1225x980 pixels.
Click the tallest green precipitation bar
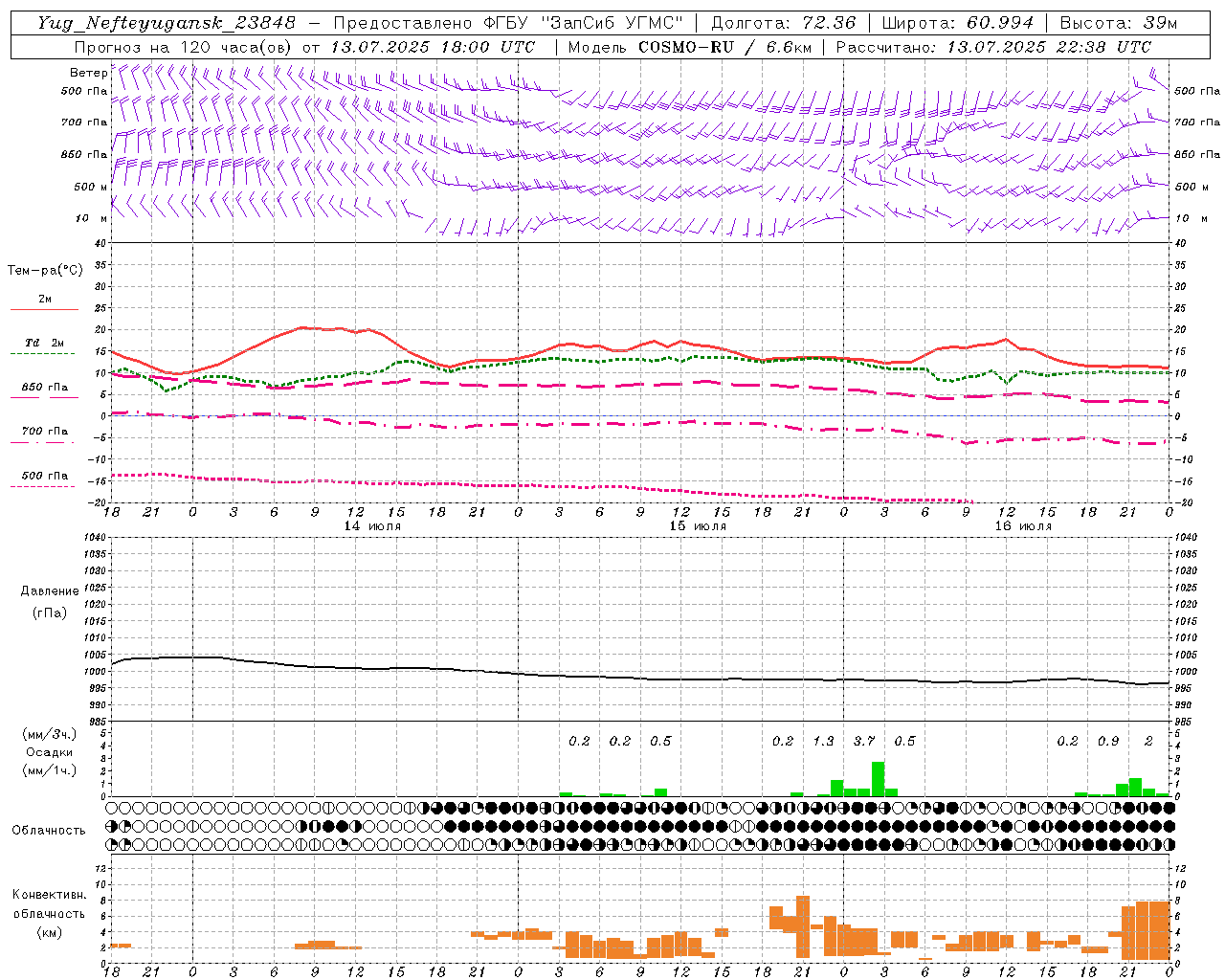pos(878,779)
